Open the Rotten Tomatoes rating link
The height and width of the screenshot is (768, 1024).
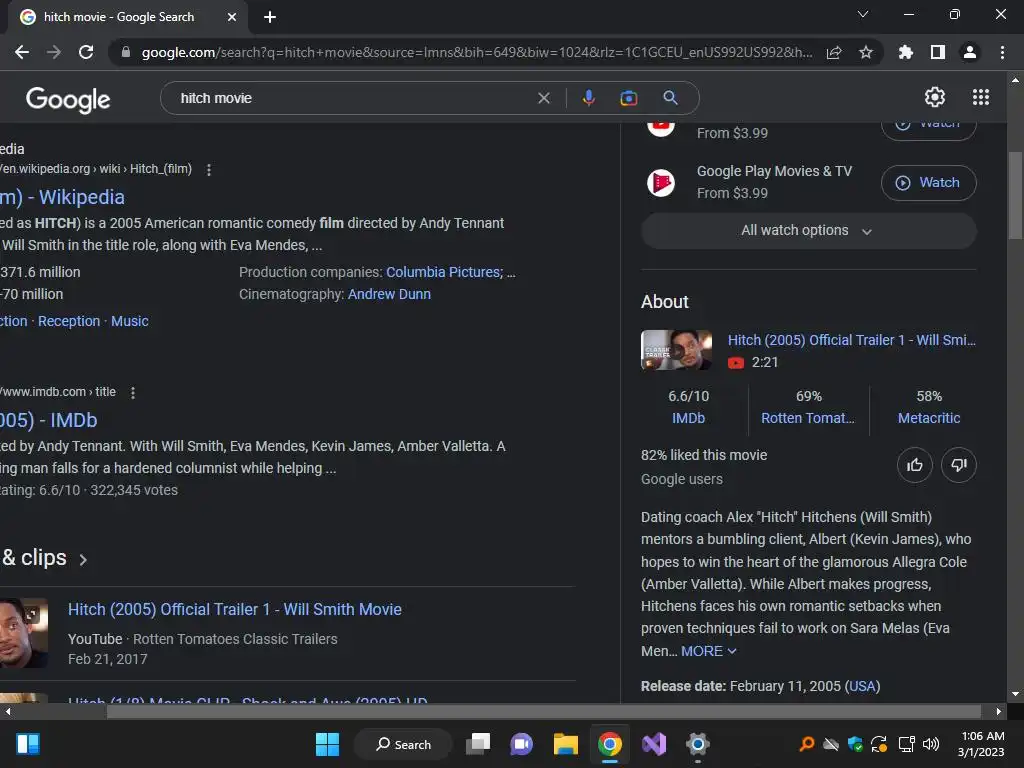click(807, 418)
